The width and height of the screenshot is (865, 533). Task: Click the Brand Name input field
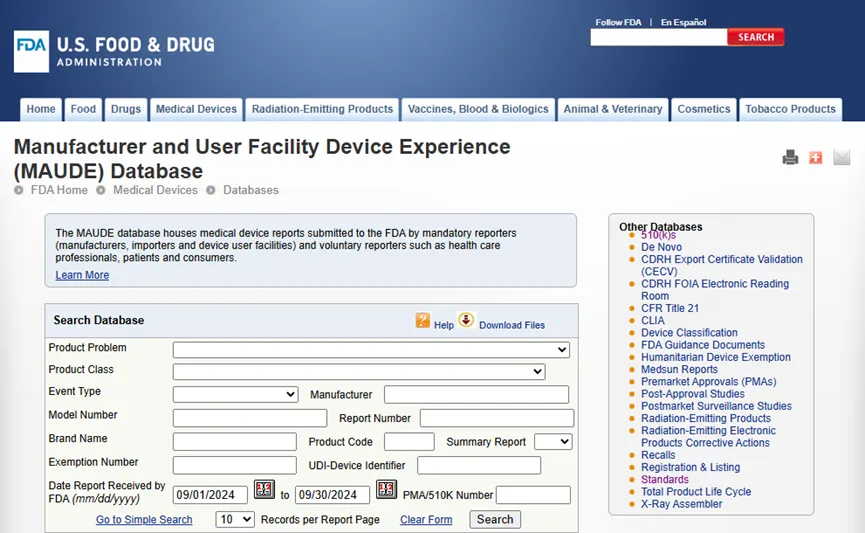[x=234, y=441]
